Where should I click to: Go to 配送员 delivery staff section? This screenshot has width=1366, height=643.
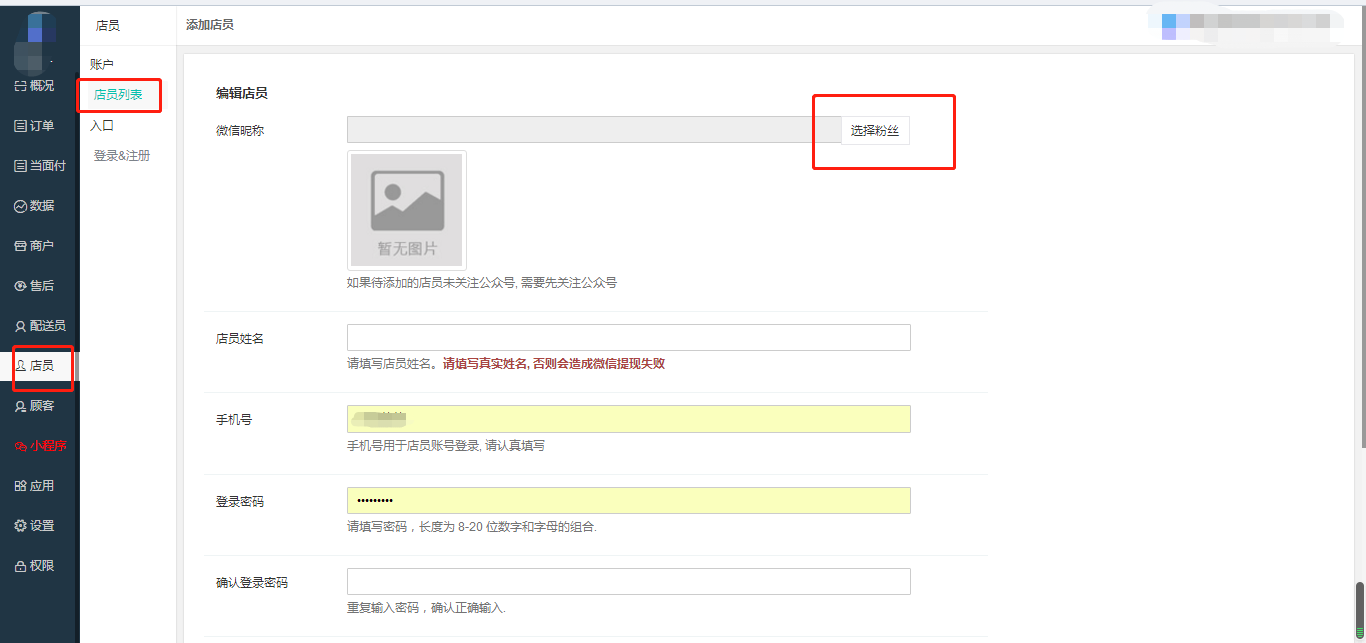[40, 326]
